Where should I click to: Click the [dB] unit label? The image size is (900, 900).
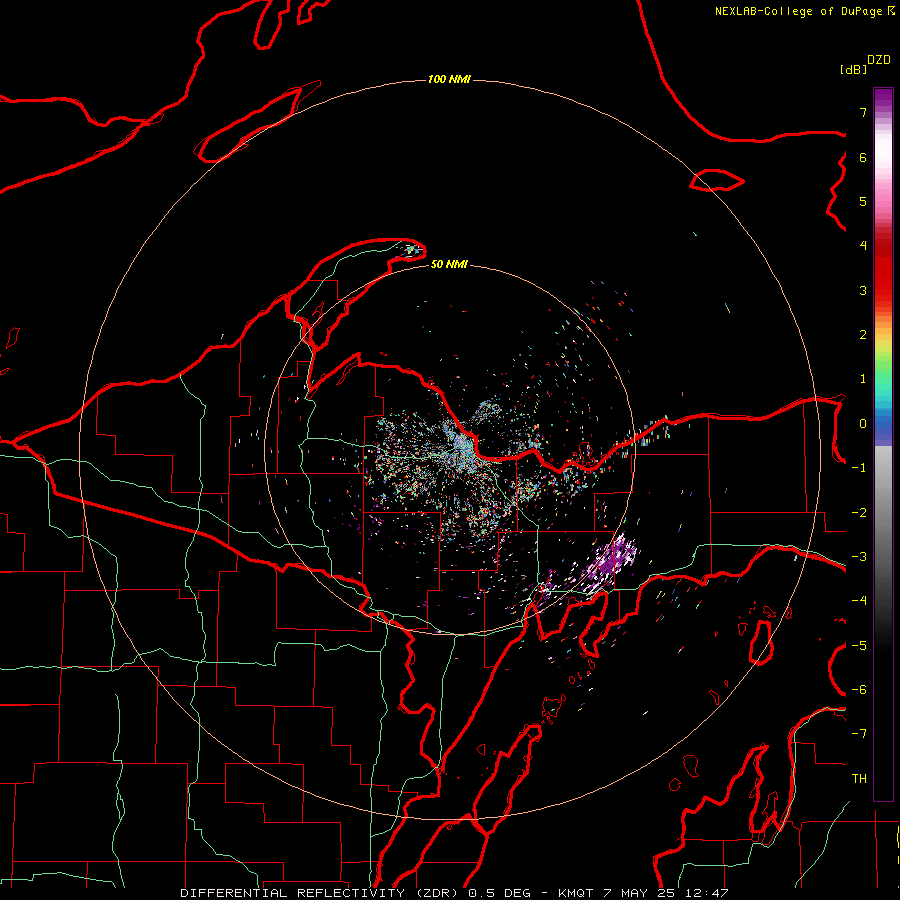853,69
